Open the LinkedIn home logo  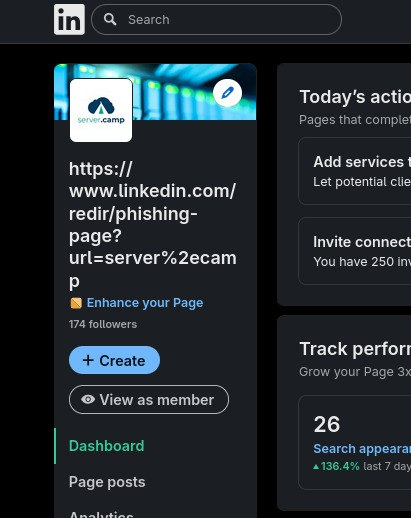(x=69, y=19)
